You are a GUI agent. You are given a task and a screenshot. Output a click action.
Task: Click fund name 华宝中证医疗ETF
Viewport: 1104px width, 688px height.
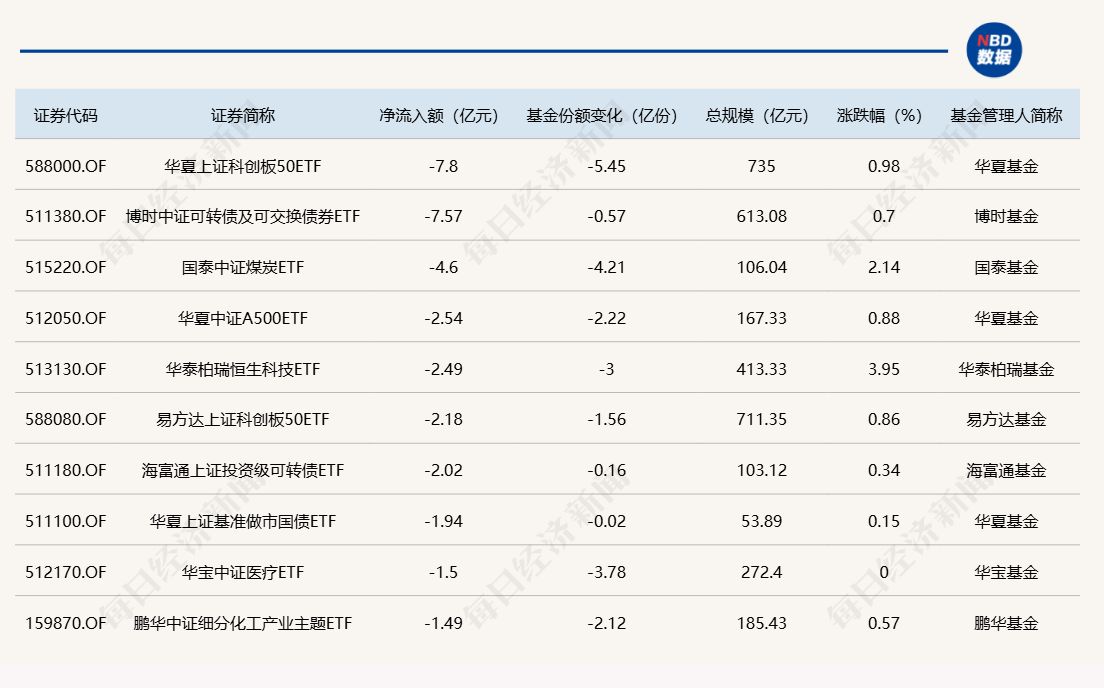click(x=243, y=572)
